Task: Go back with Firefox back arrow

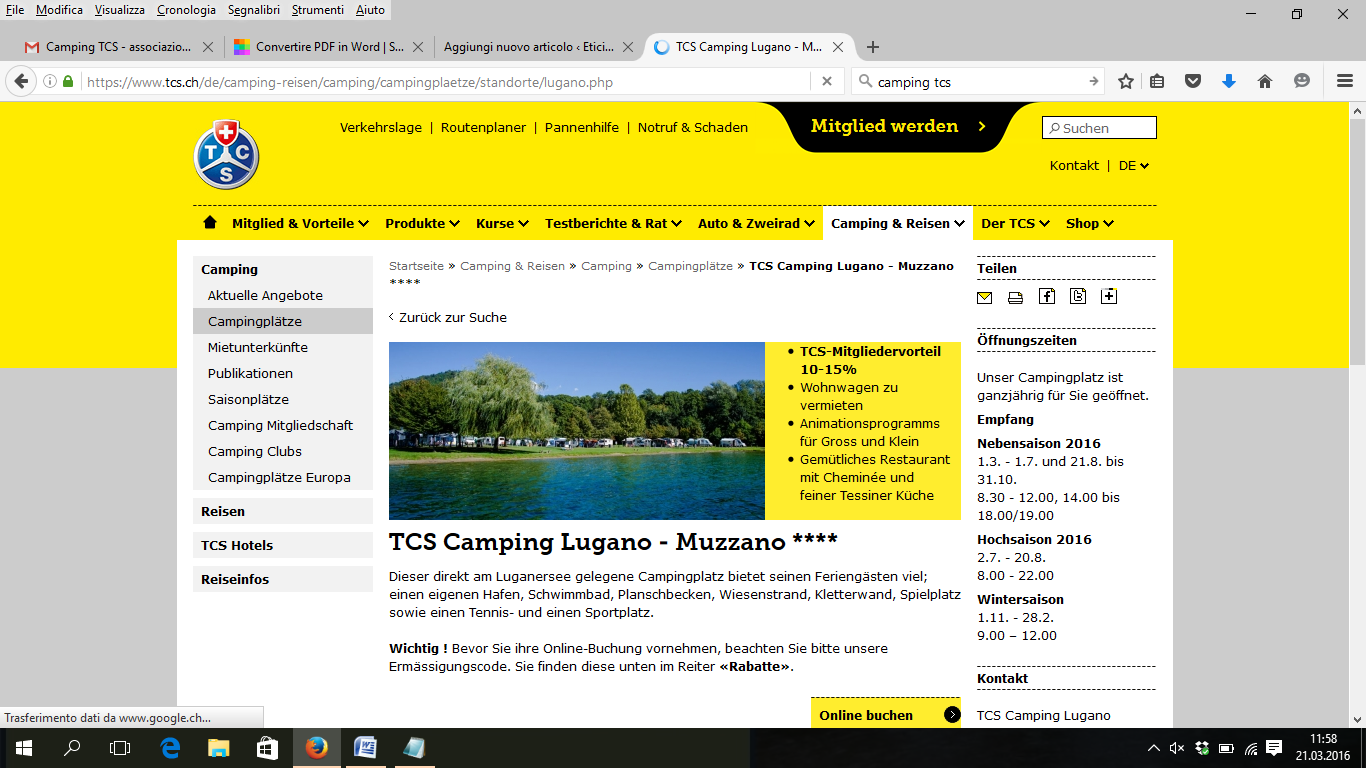Action: (x=21, y=82)
